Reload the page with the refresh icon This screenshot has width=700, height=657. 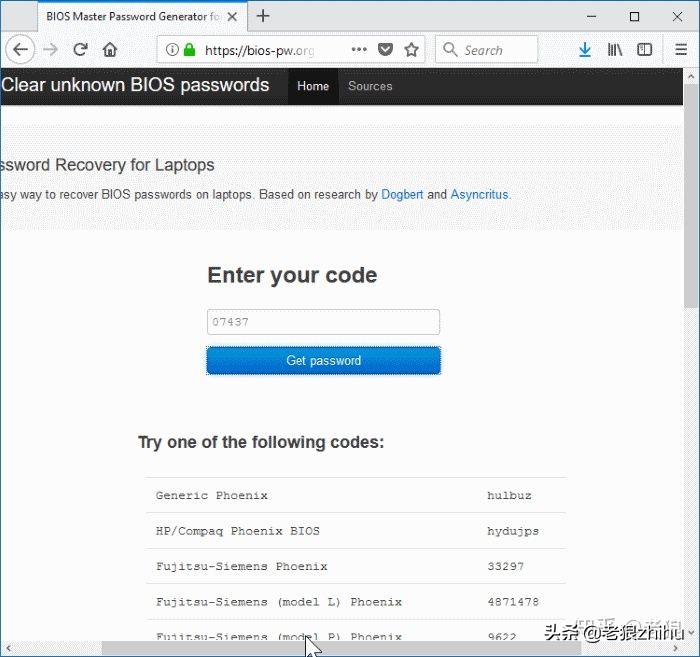[x=80, y=50]
